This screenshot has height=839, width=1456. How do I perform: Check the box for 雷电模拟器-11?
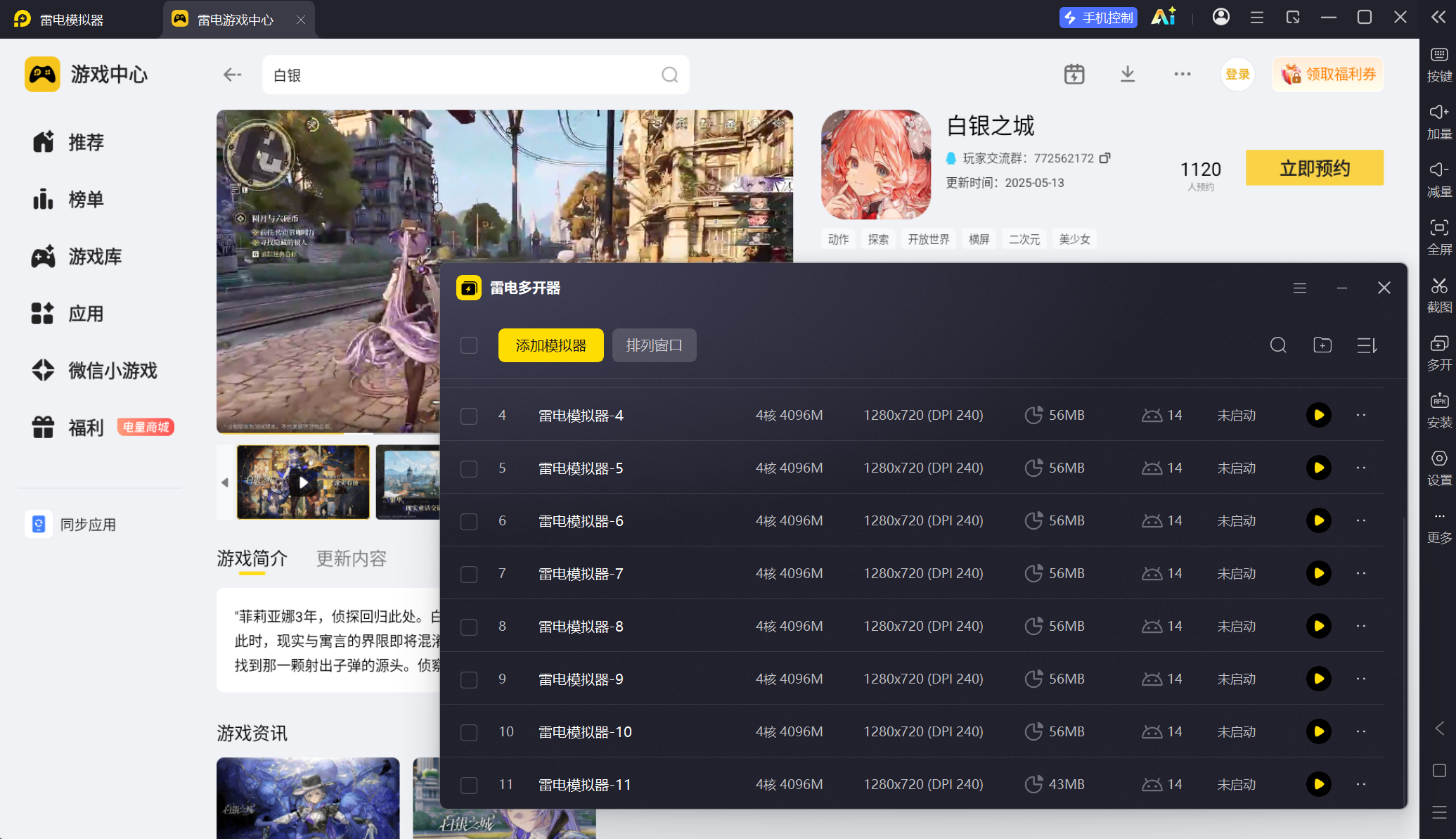click(469, 785)
